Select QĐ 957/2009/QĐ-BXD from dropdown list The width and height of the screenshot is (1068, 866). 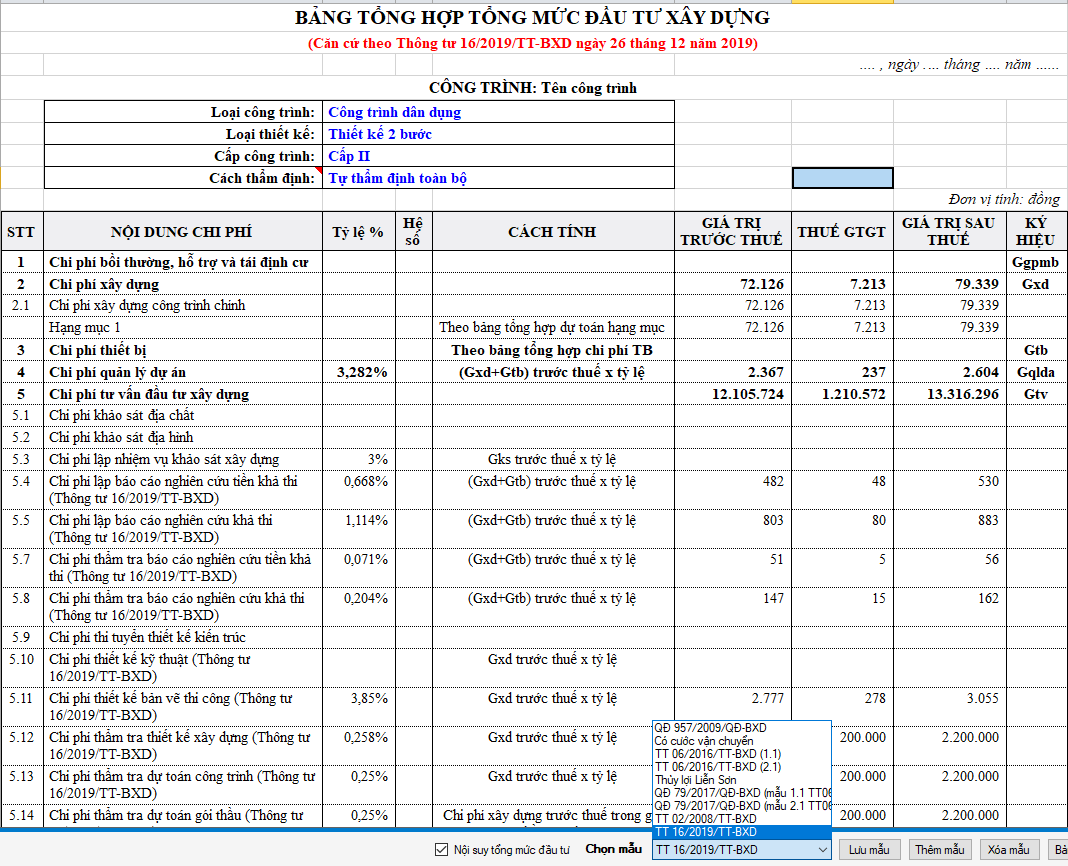tap(742, 728)
